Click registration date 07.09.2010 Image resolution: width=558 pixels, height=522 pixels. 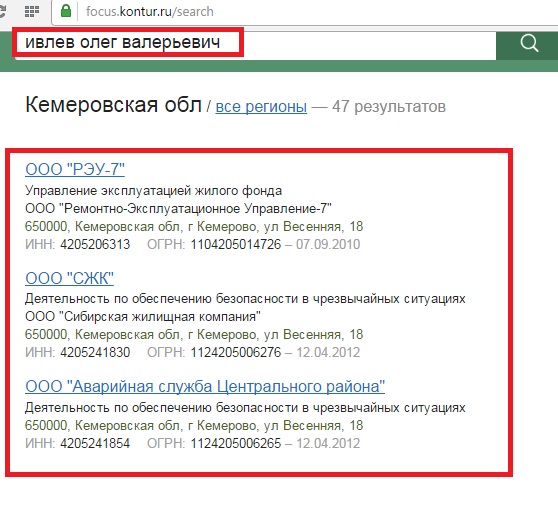click(x=328, y=244)
